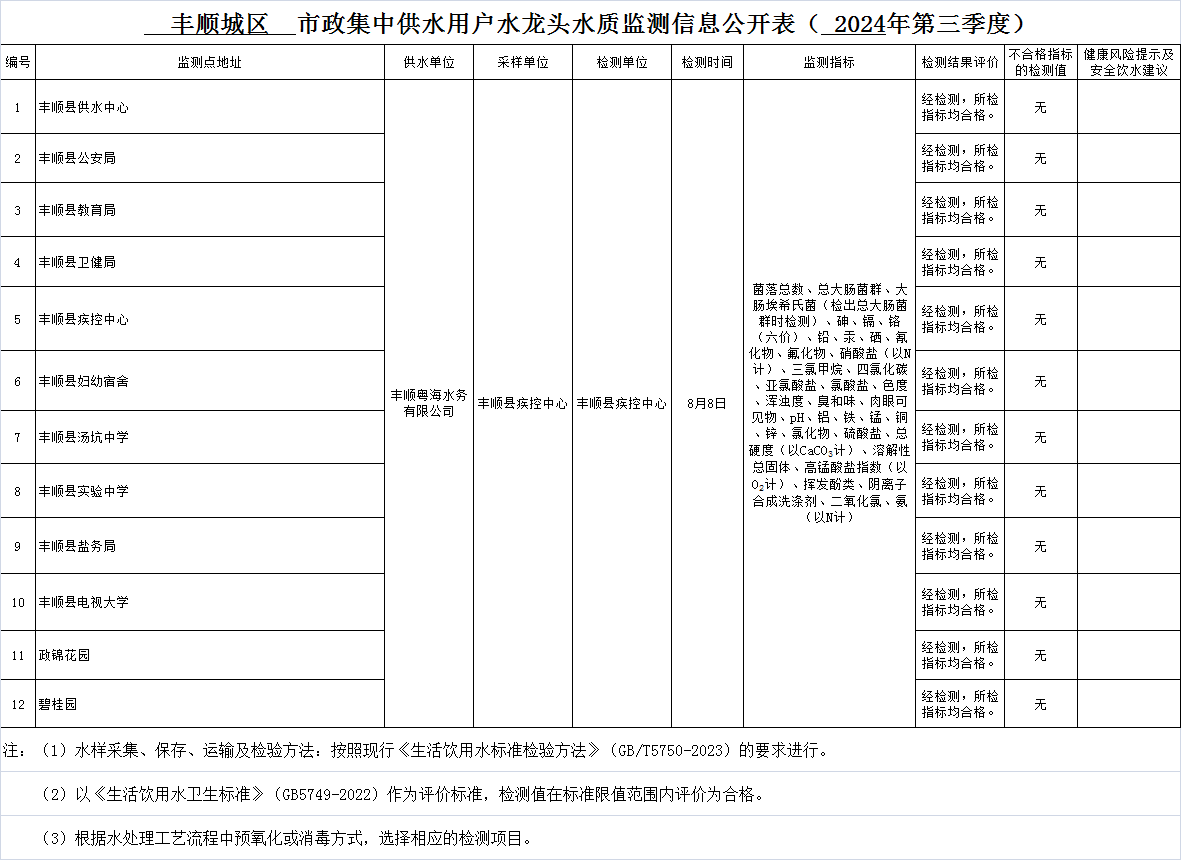Screen dimensions: 1181x860
Task: Select the address cell 丰顺县供水中心
Action: click(x=210, y=107)
